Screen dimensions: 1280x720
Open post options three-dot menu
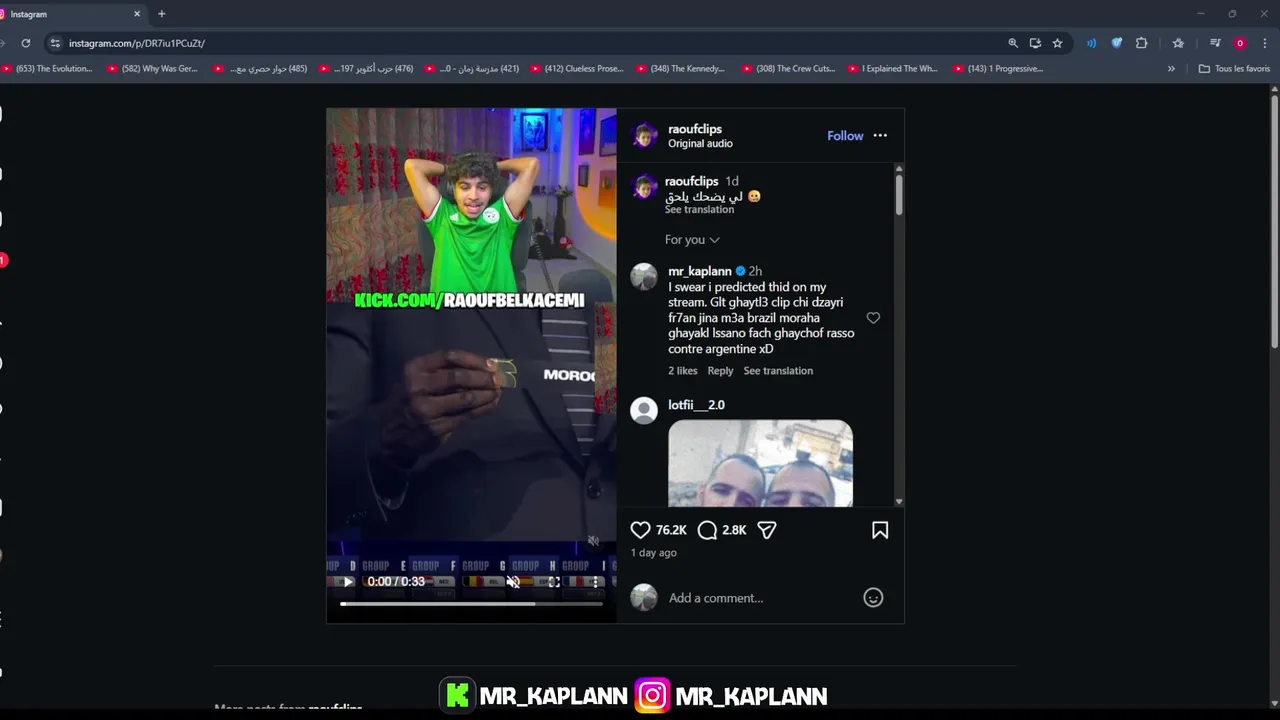pyautogui.click(x=880, y=136)
